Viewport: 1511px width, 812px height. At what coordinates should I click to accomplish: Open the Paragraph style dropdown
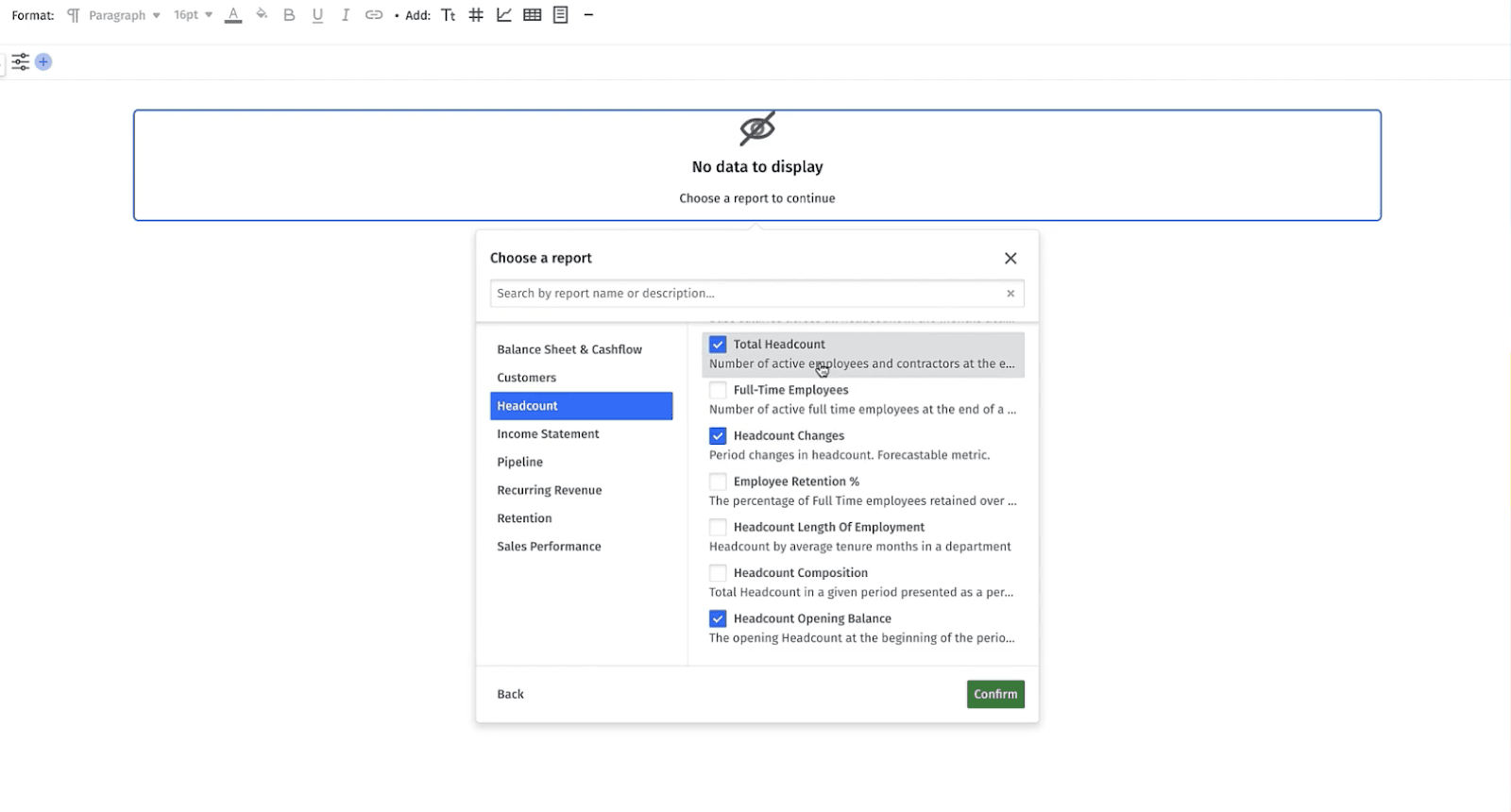pyautogui.click(x=124, y=15)
